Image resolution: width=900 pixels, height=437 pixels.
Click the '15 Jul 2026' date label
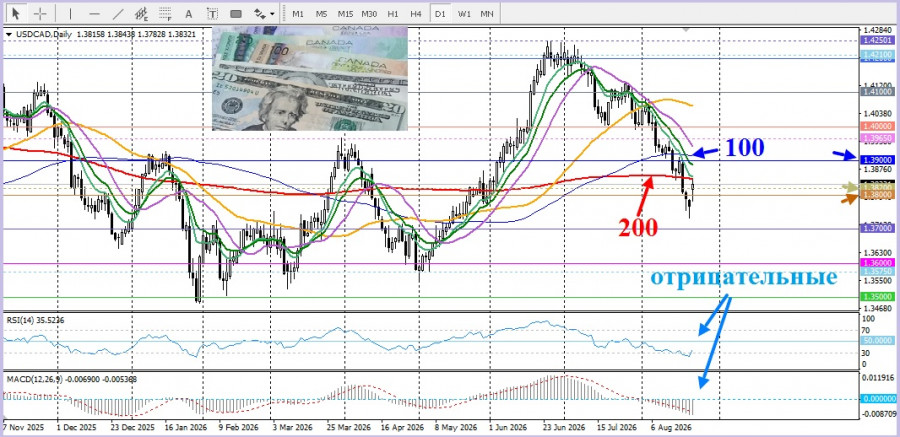pyautogui.click(x=617, y=428)
